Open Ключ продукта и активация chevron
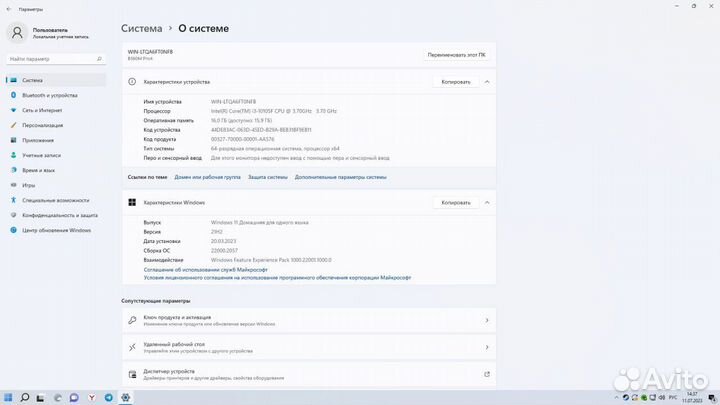The height and width of the screenshot is (405, 720). [x=487, y=321]
